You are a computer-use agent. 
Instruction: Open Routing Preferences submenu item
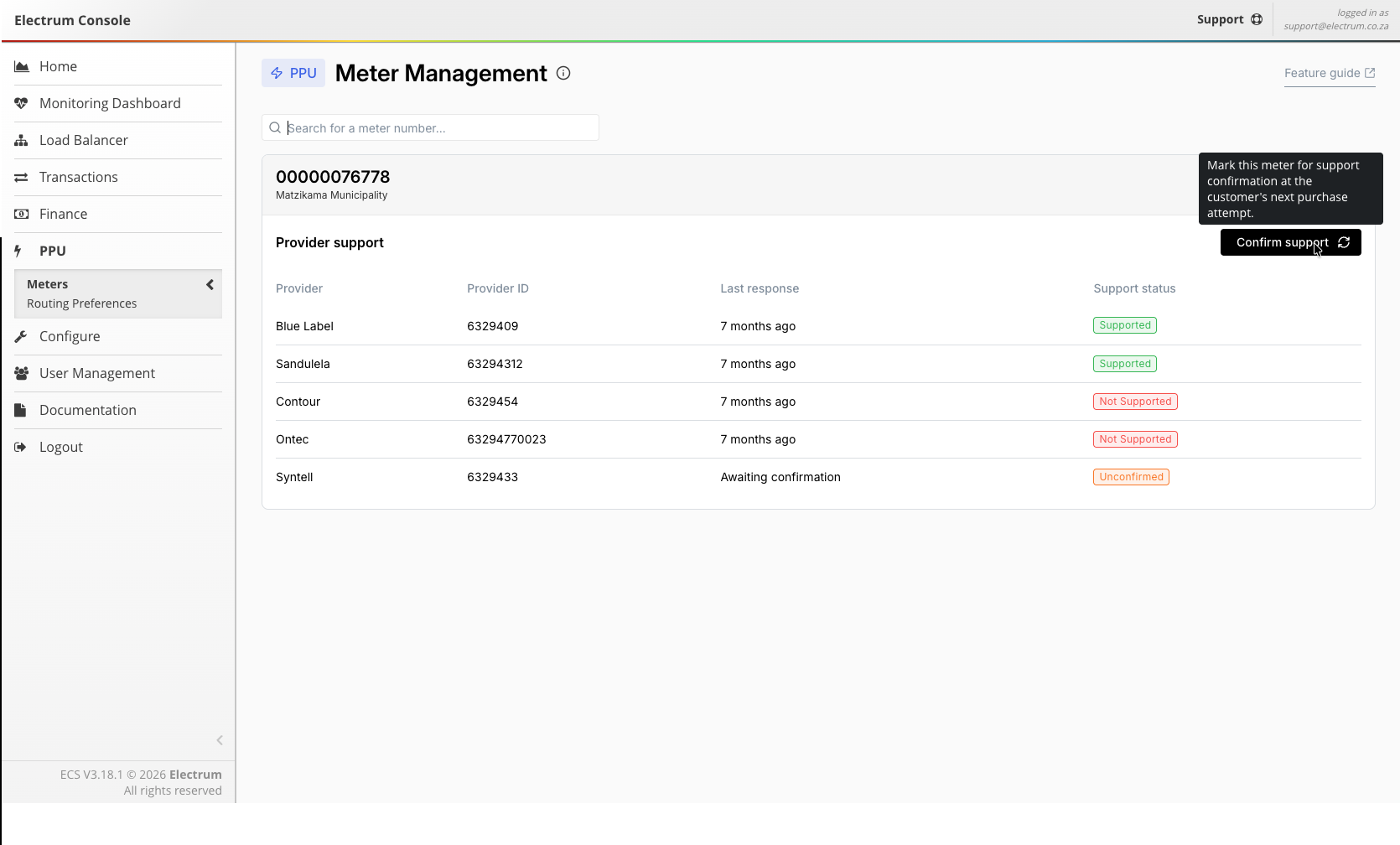[81, 303]
